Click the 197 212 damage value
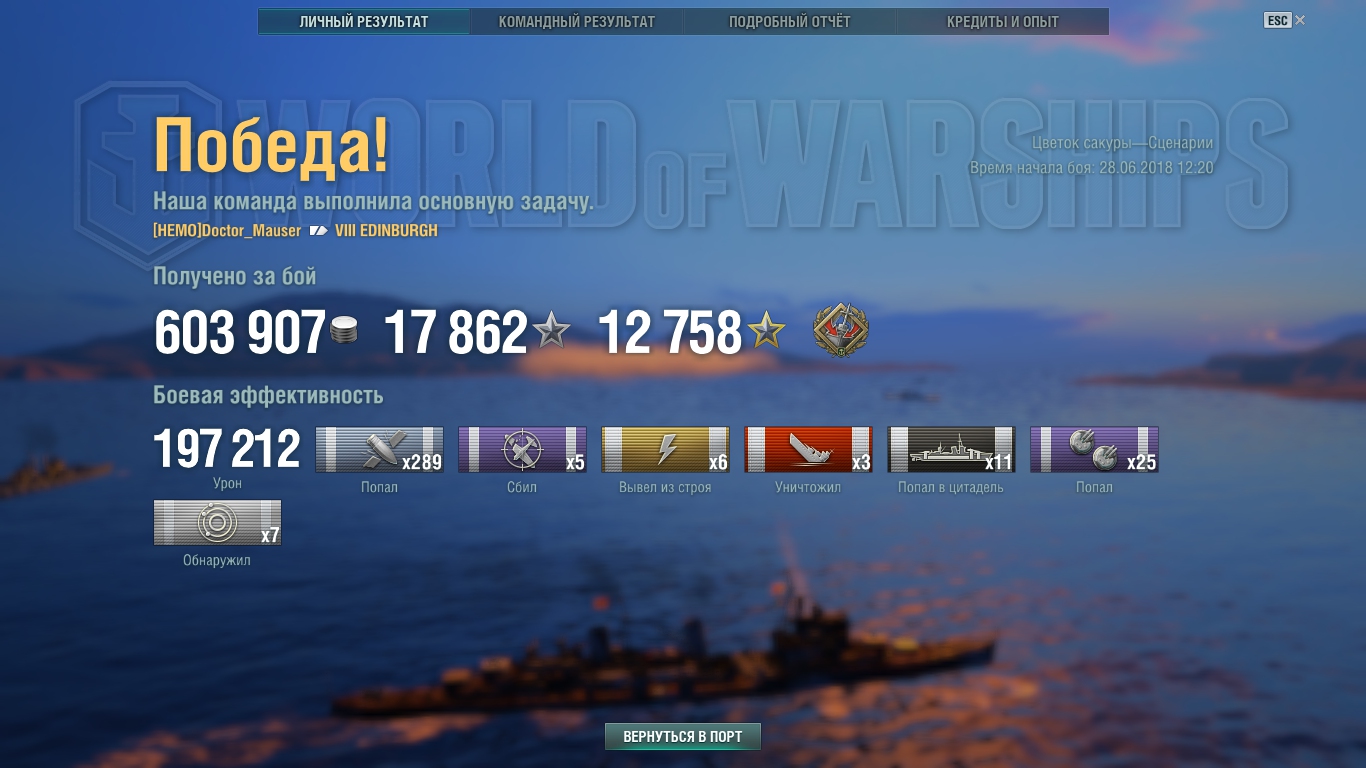 pyautogui.click(x=227, y=449)
